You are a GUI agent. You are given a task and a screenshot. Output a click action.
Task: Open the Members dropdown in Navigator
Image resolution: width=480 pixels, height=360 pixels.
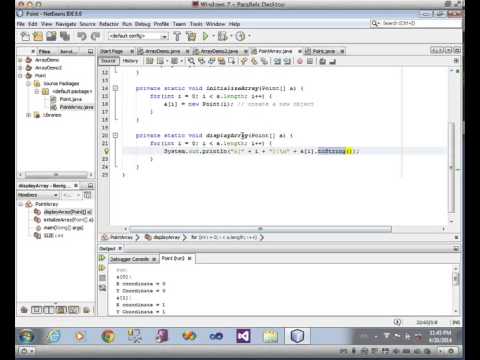(x=38, y=195)
